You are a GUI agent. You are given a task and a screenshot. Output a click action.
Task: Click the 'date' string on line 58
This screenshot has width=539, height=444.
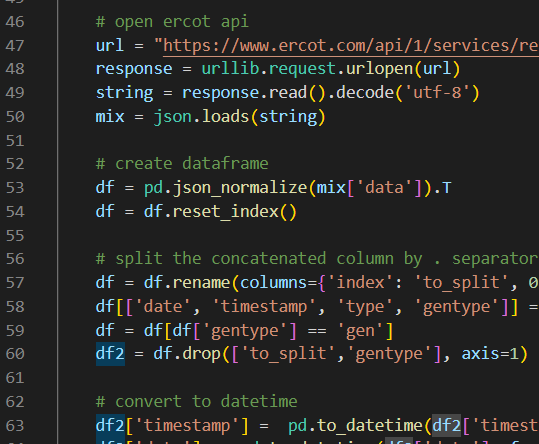tap(163, 307)
